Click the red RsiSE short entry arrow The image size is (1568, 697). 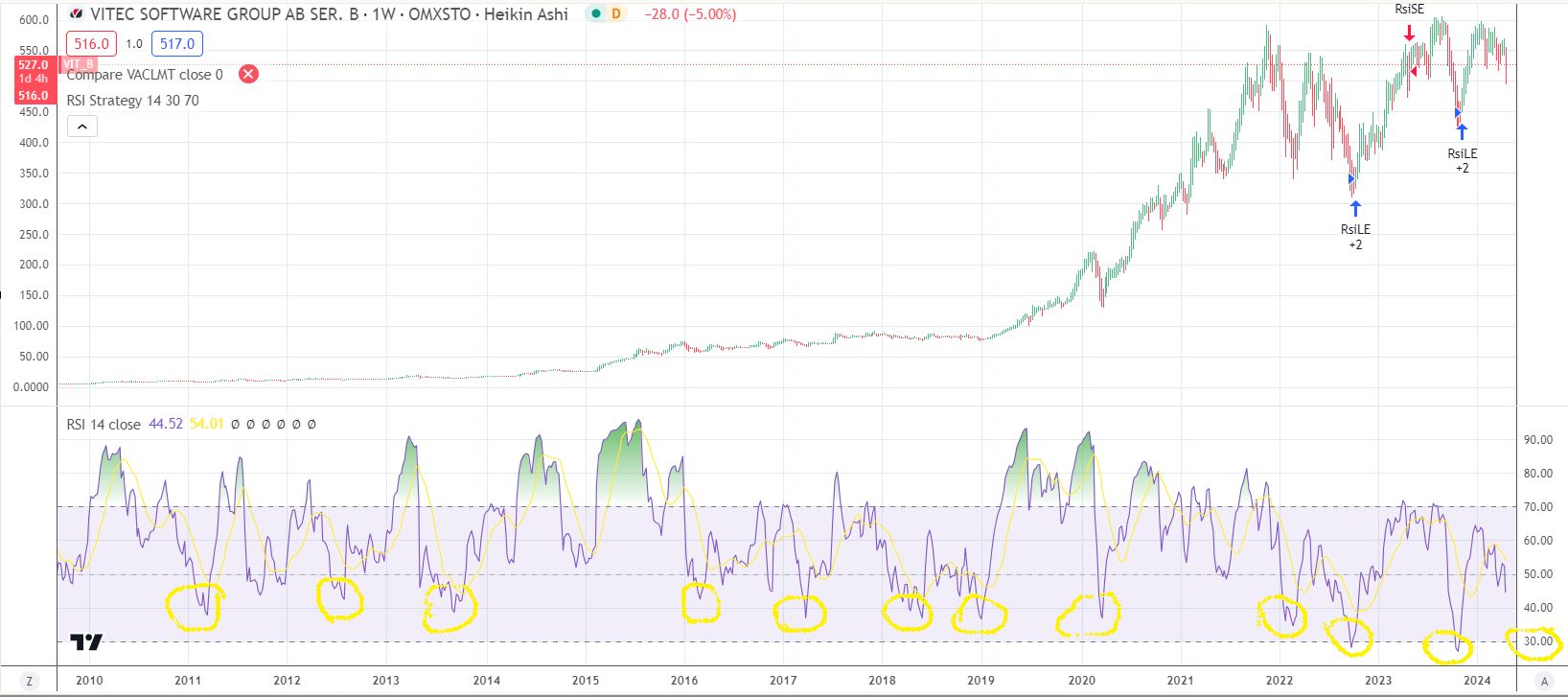click(x=1409, y=34)
